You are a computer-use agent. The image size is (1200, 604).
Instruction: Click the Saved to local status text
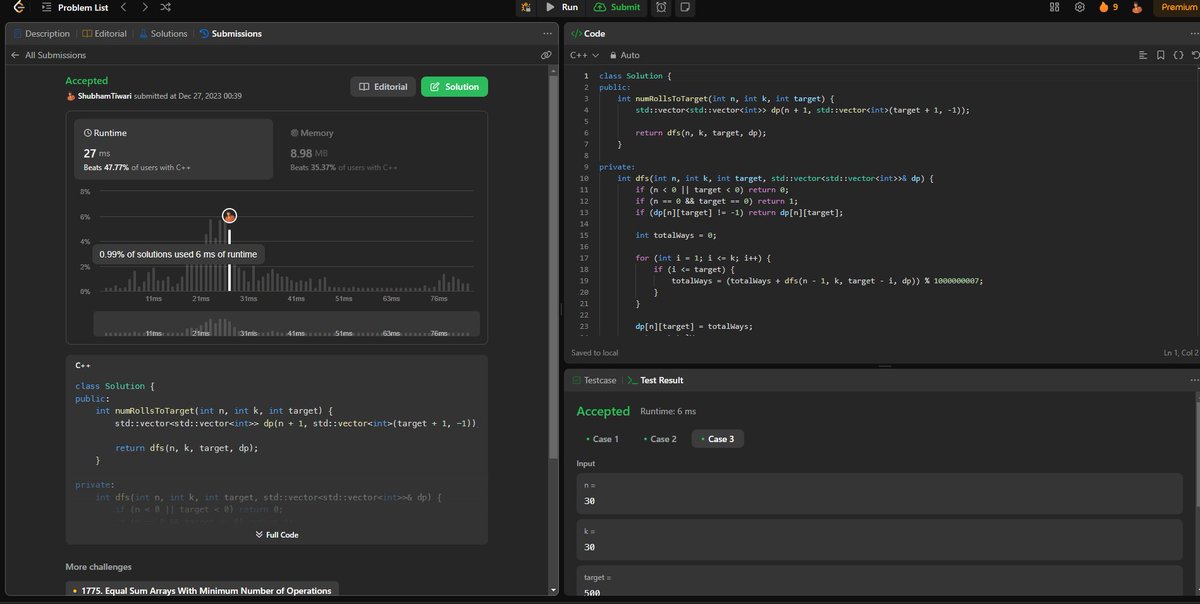(x=594, y=353)
